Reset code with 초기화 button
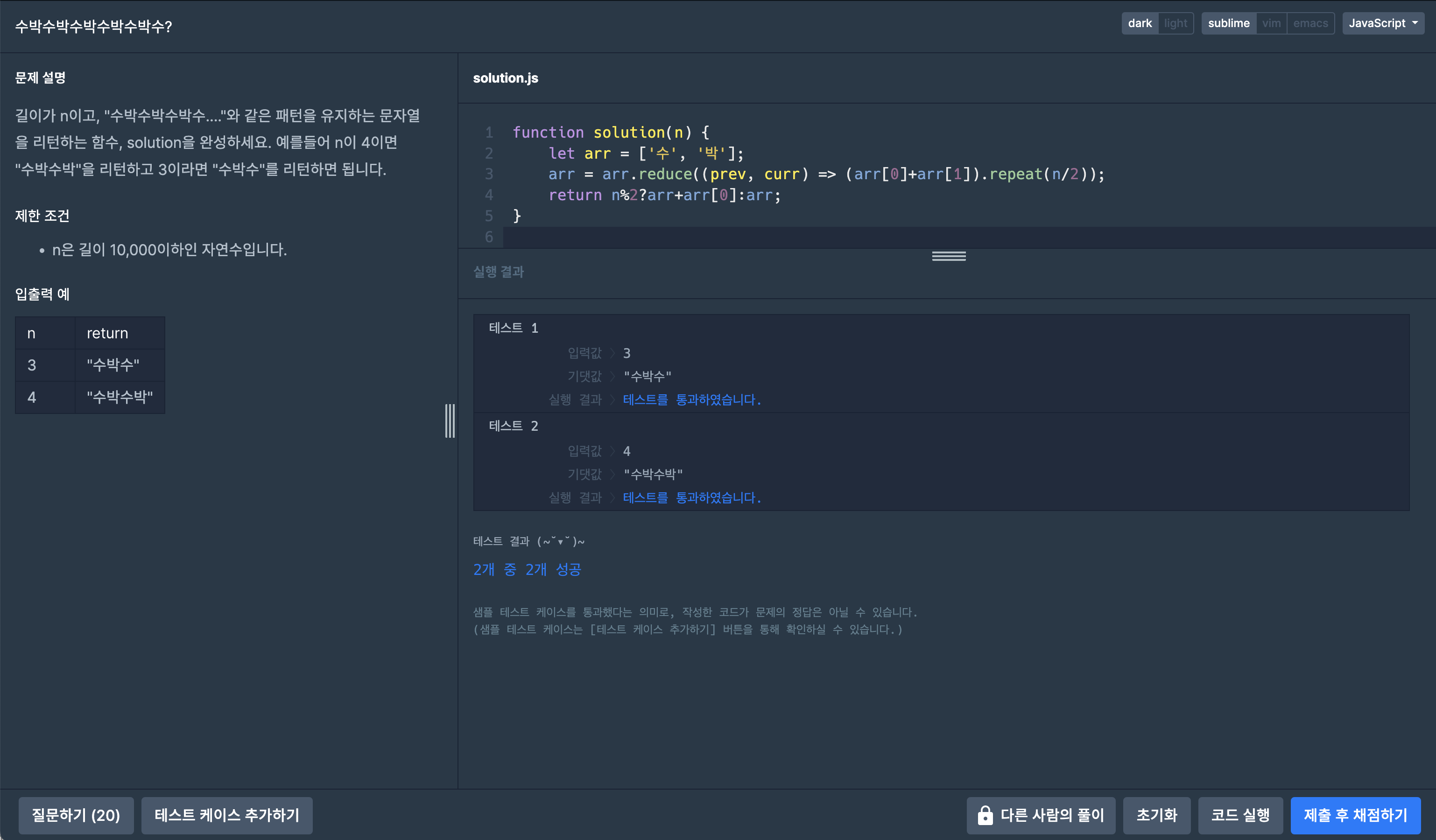1436x840 pixels. (1156, 815)
